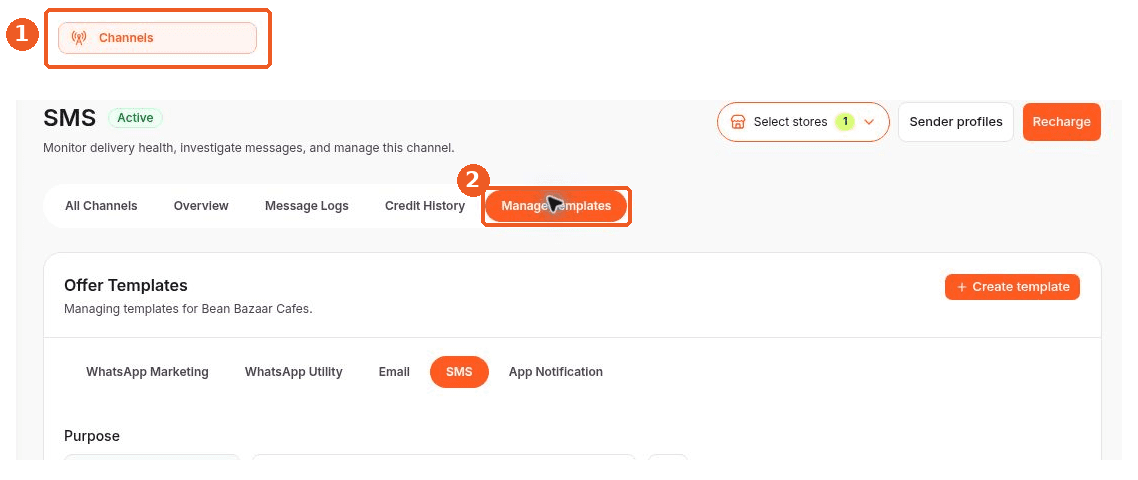Select the WhatsApp Utility template type

293,372
